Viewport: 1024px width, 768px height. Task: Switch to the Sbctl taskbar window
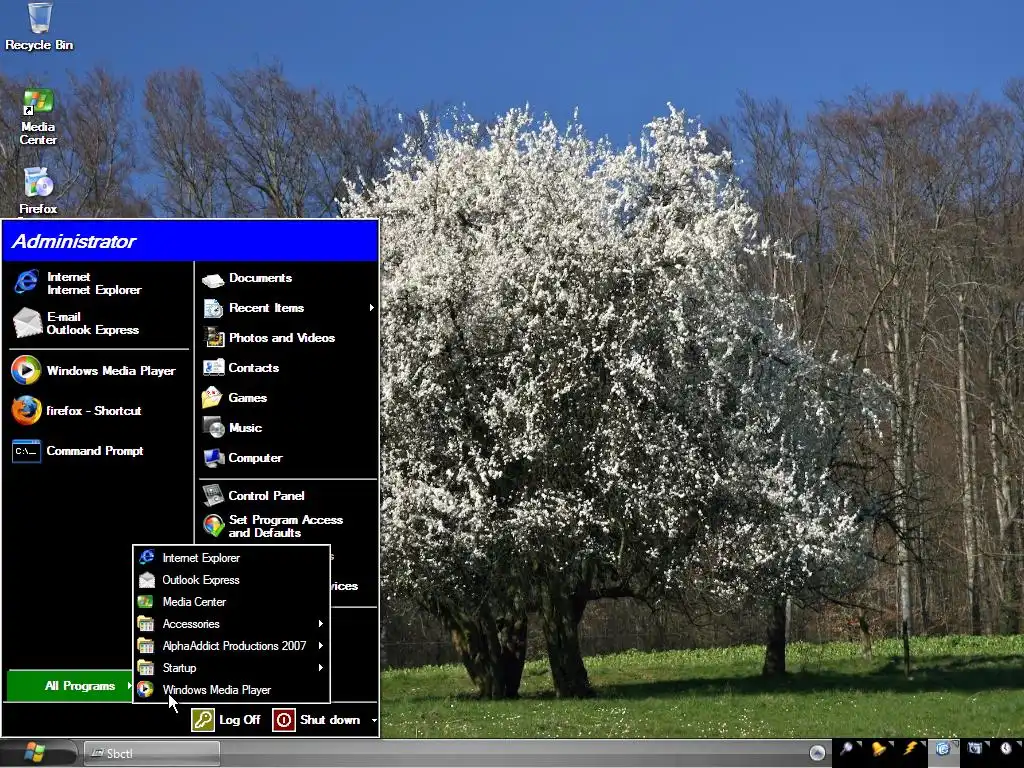(x=152, y=753)
